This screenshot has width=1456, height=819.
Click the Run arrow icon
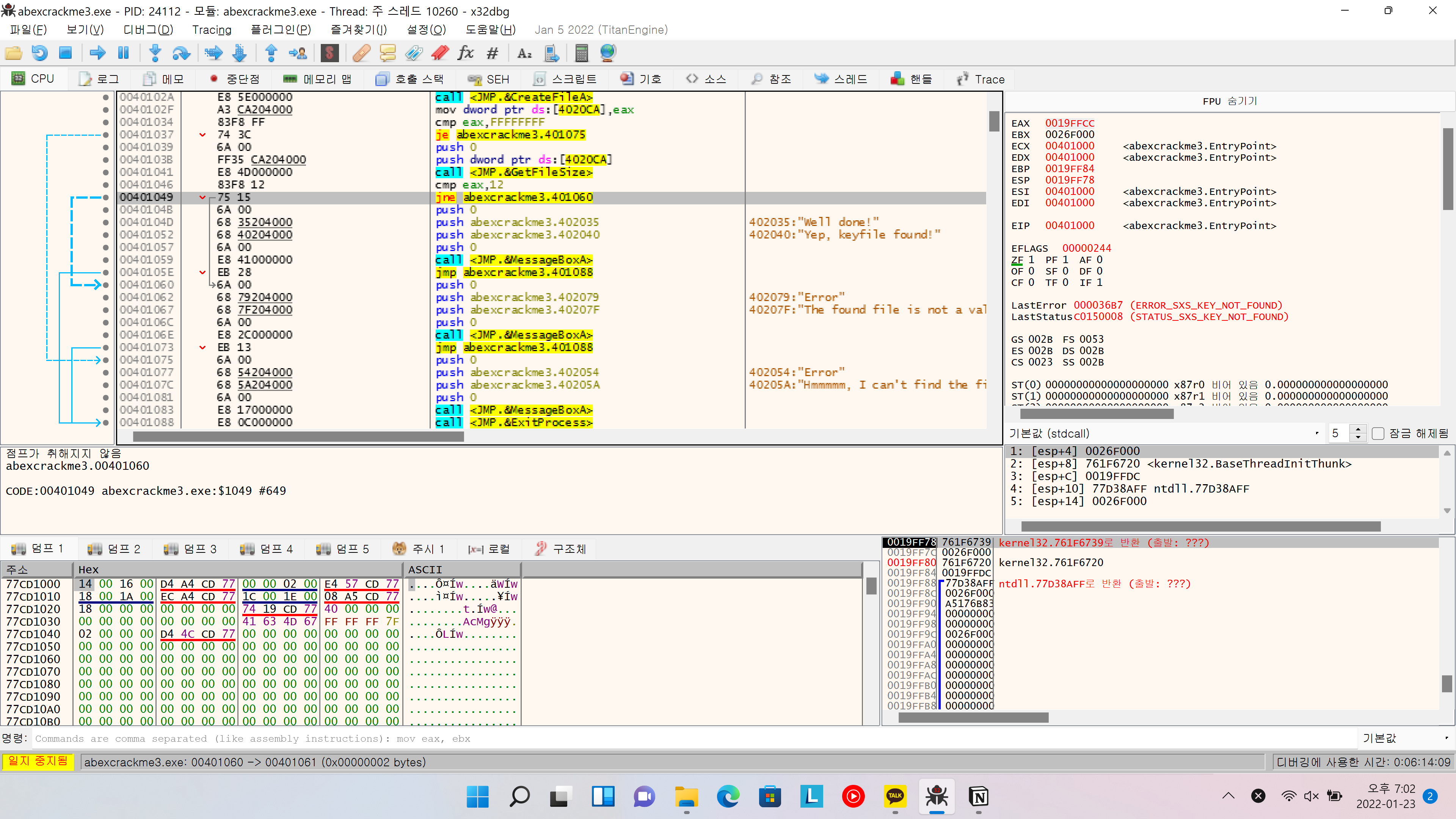click(x=98, y=53)
